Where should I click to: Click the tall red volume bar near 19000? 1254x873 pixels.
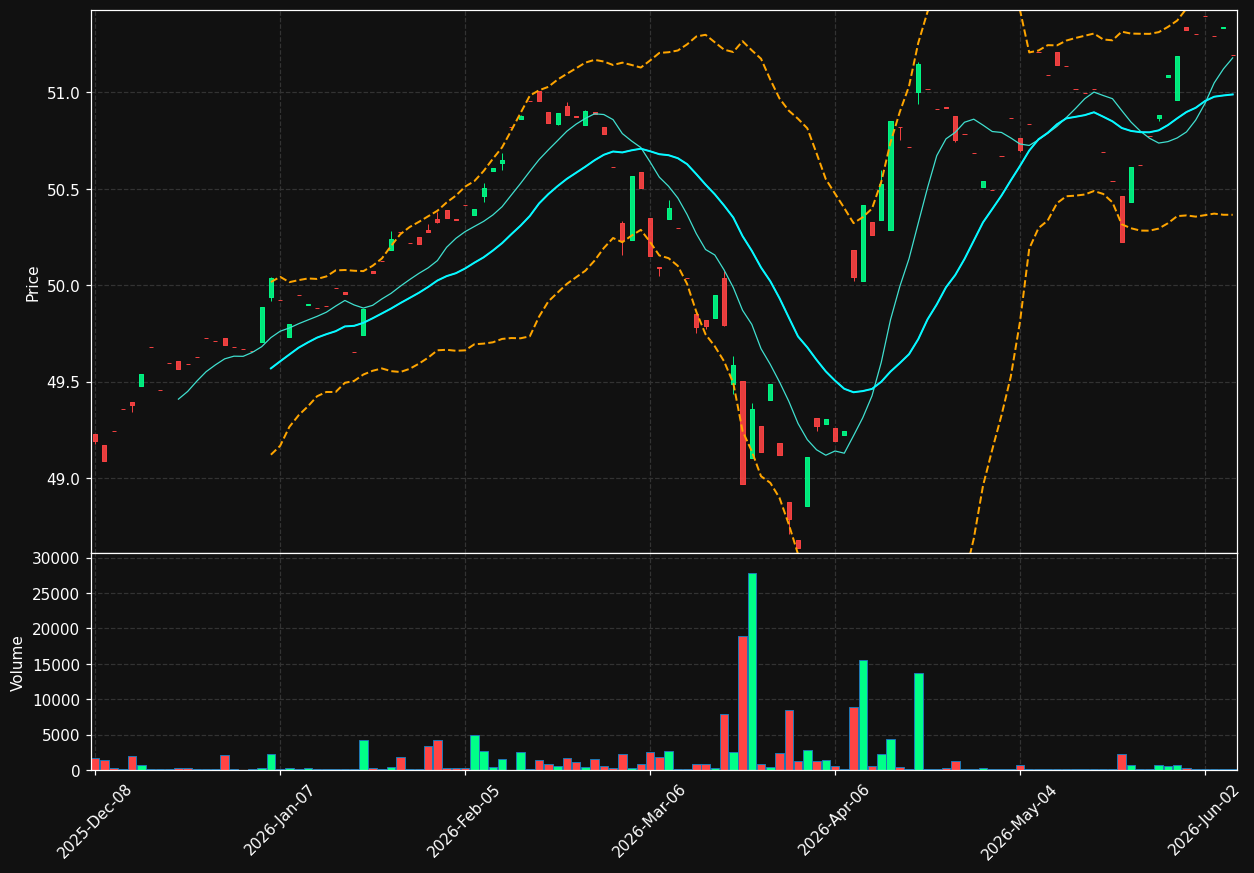[x=743, y=703]
